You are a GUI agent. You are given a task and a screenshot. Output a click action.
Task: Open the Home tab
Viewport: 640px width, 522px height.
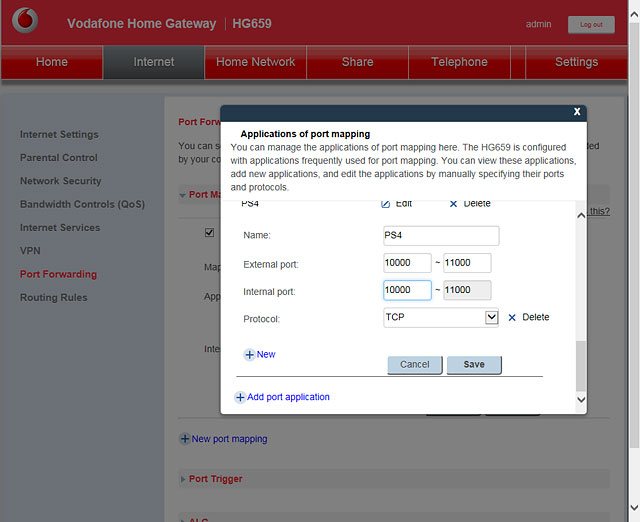click(x=52, y=62)
